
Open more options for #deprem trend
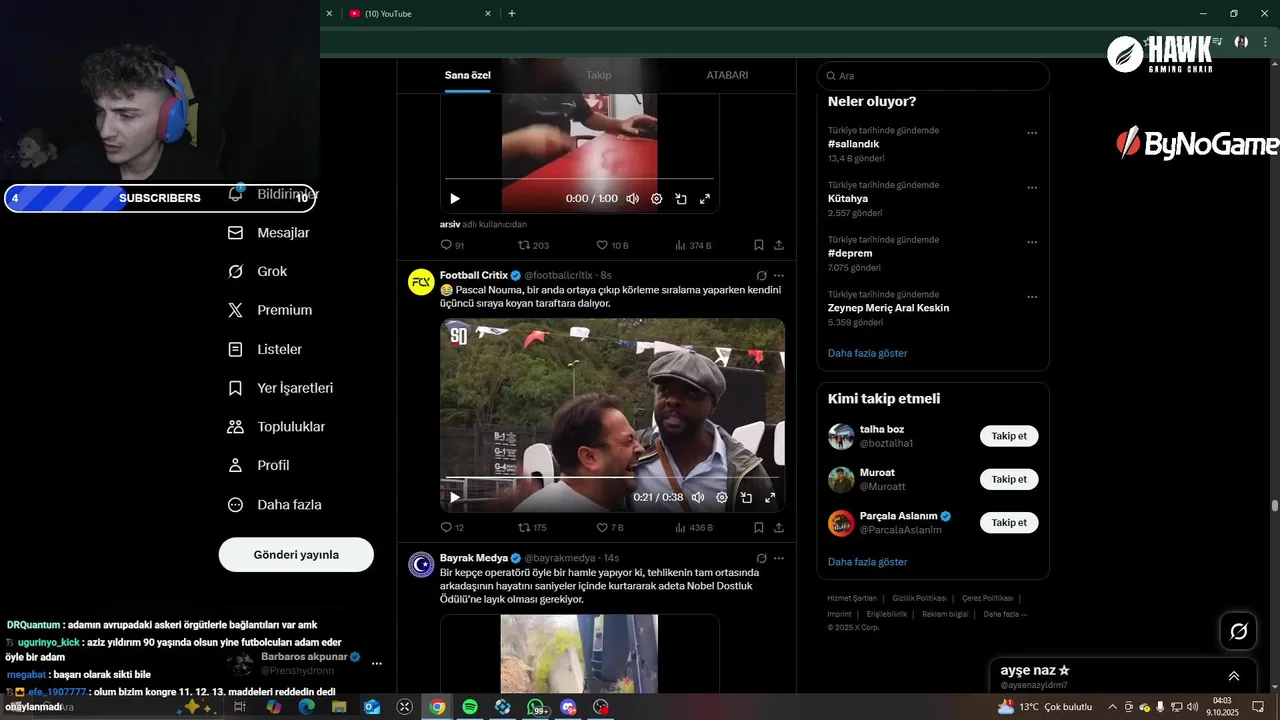coord(1032,243)
